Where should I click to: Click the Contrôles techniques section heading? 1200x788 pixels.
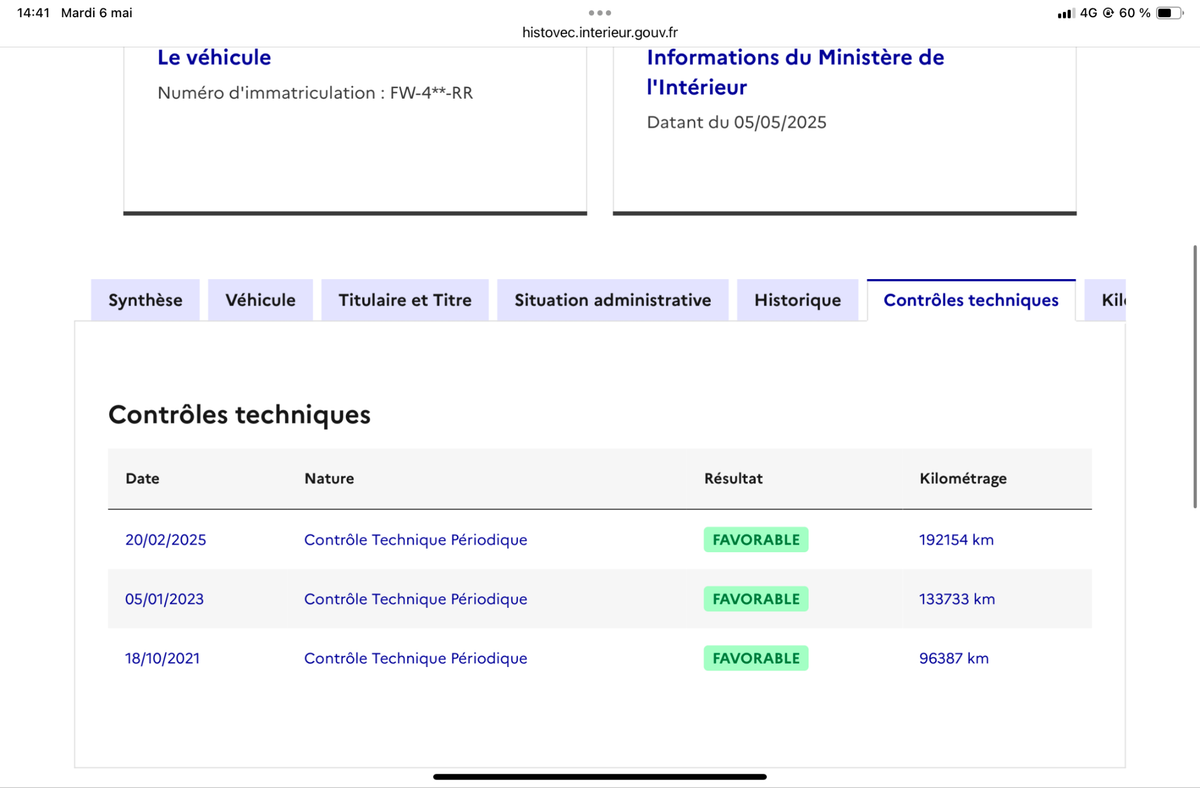click(239, 414)
